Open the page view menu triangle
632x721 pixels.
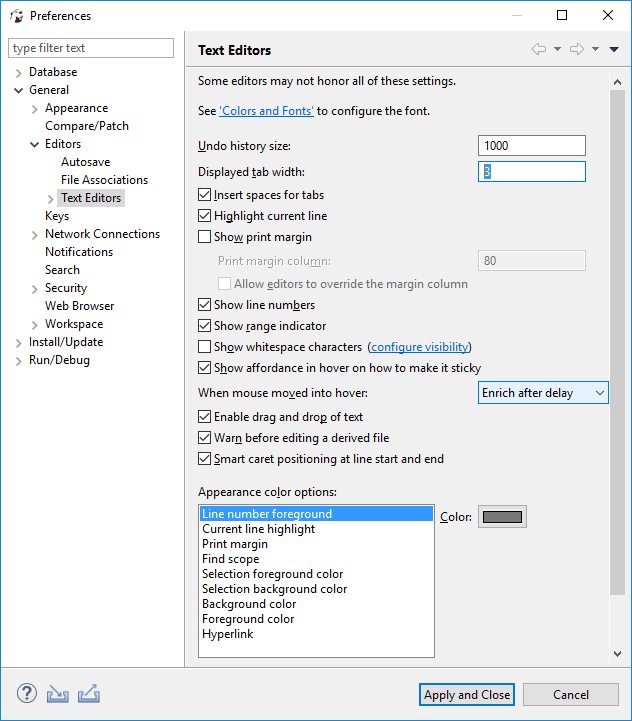click(x=614, y=49)
